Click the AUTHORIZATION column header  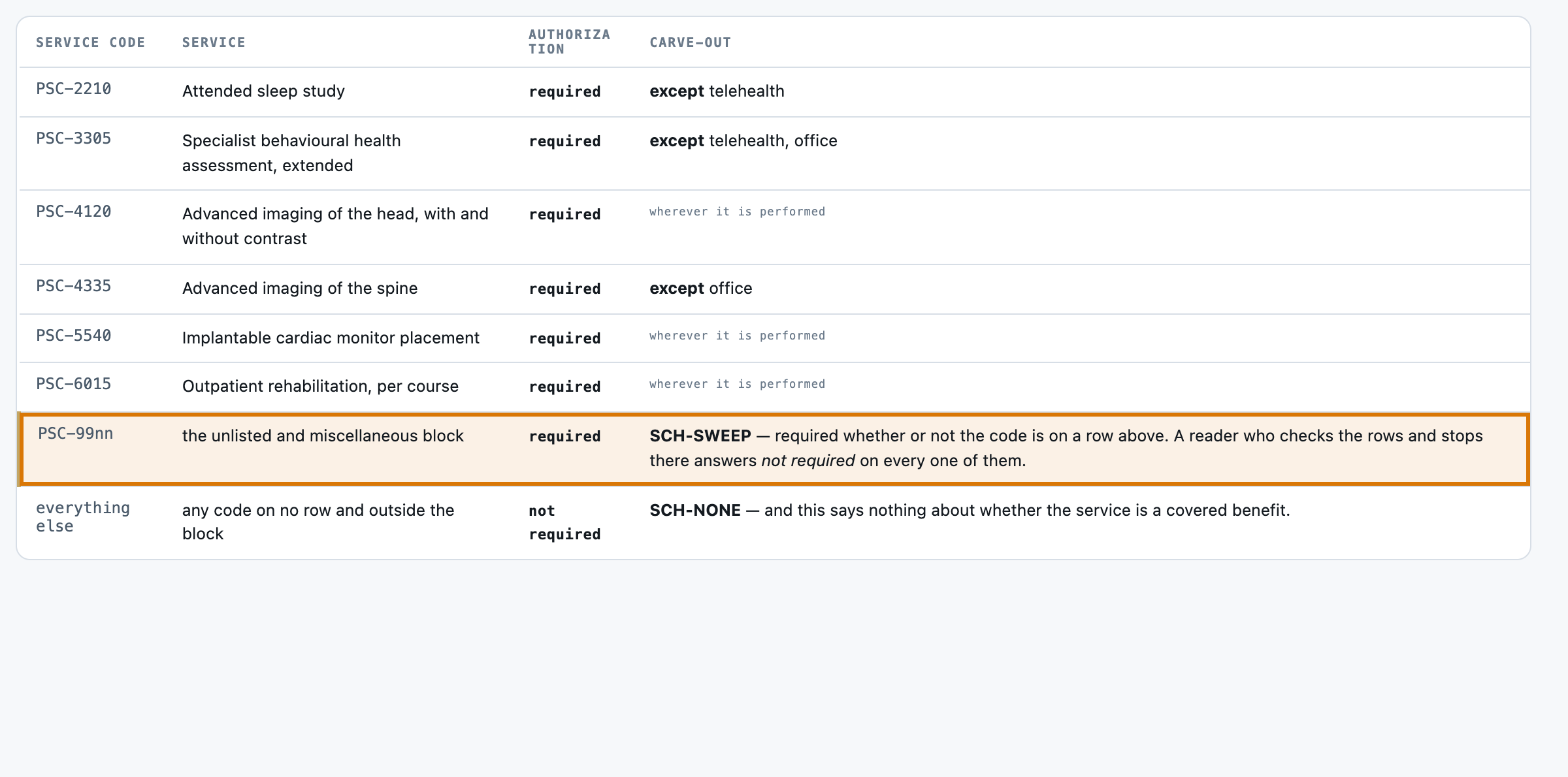point(569,42)
